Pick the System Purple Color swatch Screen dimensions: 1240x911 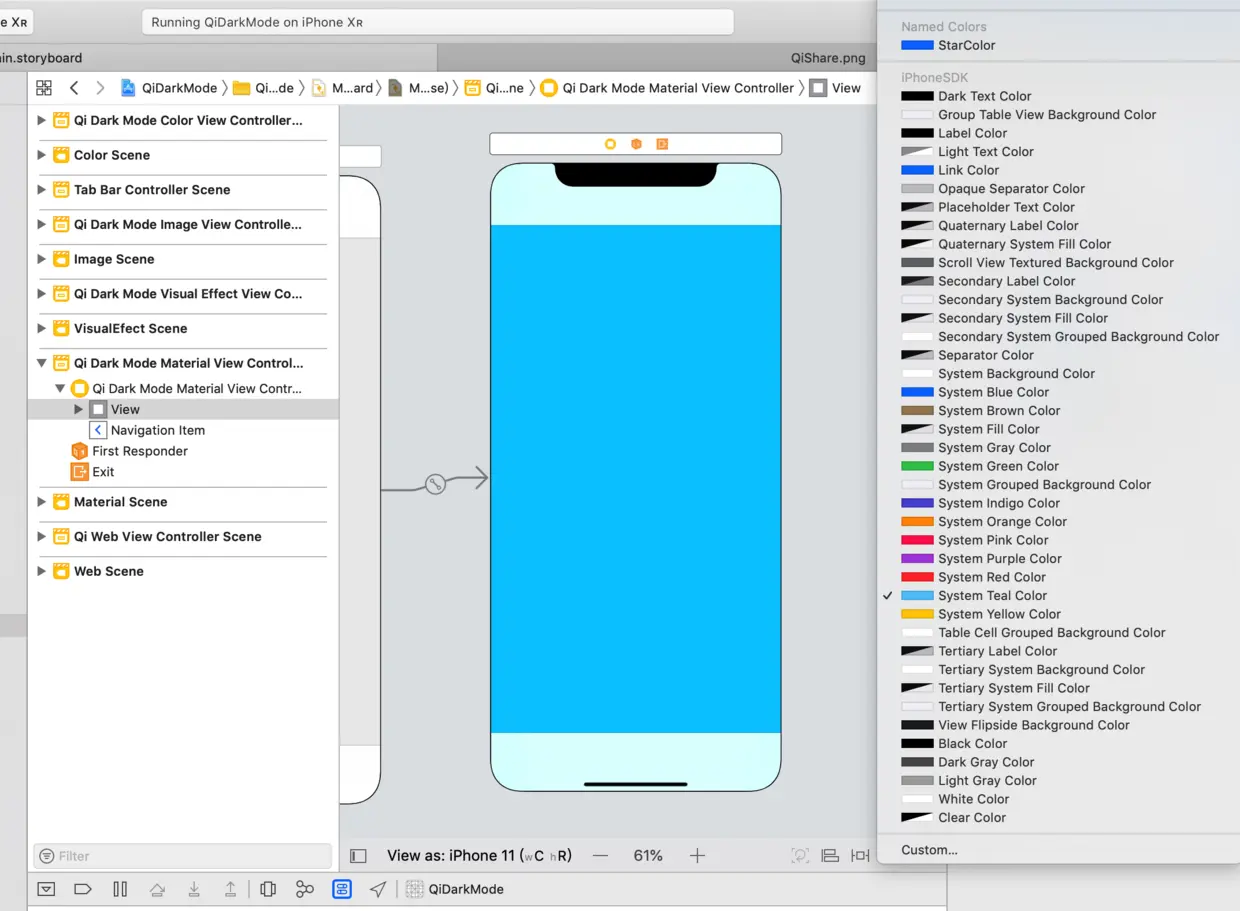pos(917,559)
